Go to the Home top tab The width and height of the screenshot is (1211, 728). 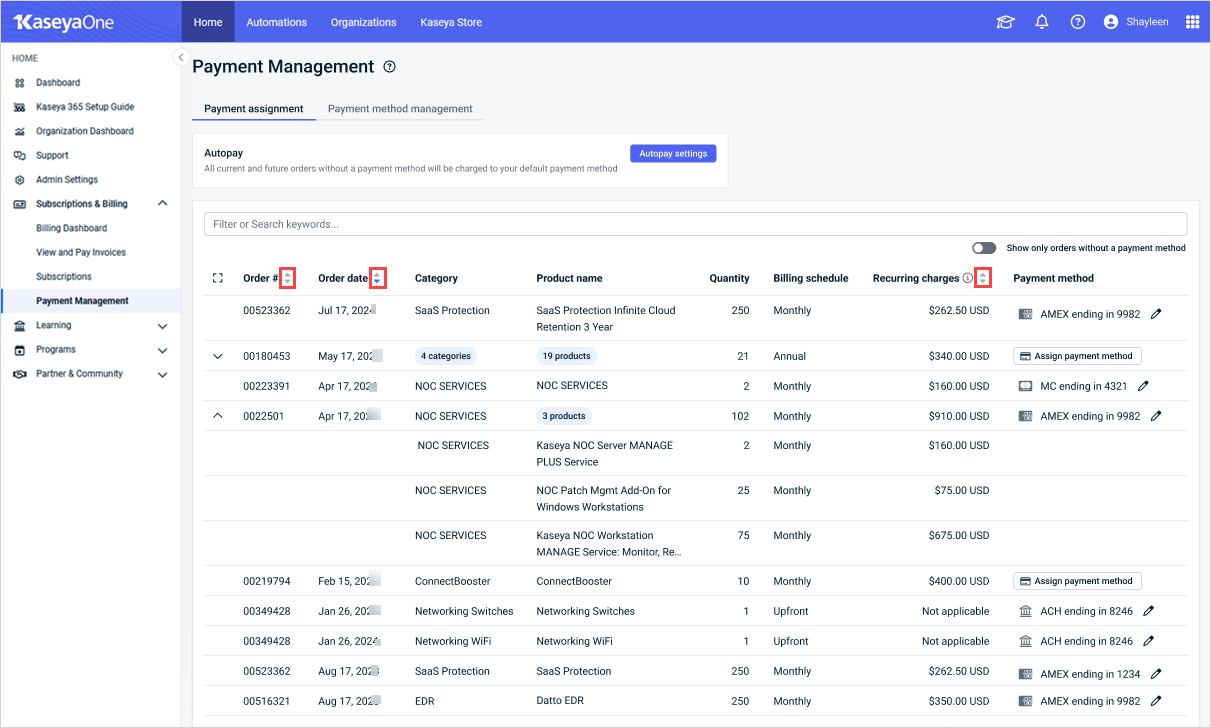208,22
